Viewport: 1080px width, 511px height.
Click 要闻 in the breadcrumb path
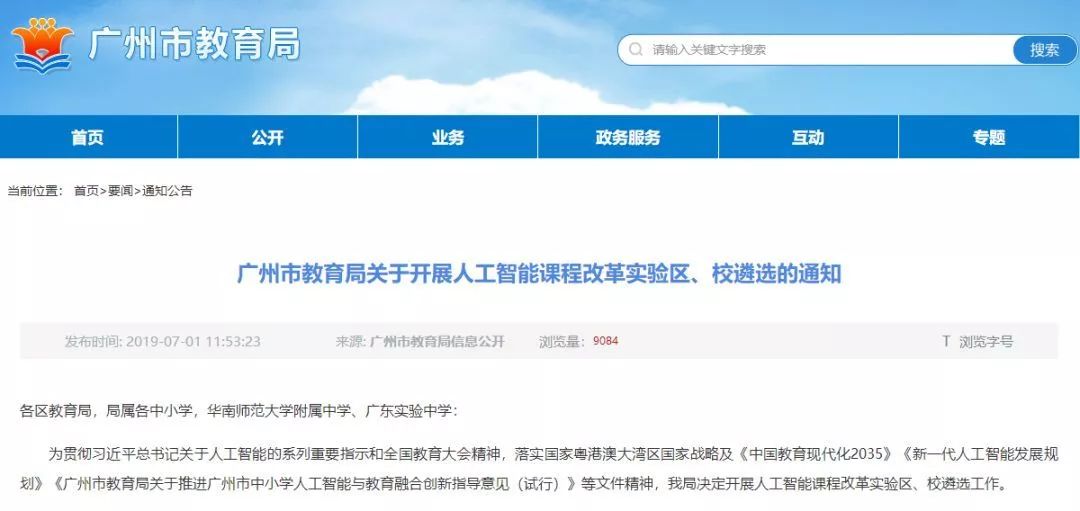click(x=121, y=191)
